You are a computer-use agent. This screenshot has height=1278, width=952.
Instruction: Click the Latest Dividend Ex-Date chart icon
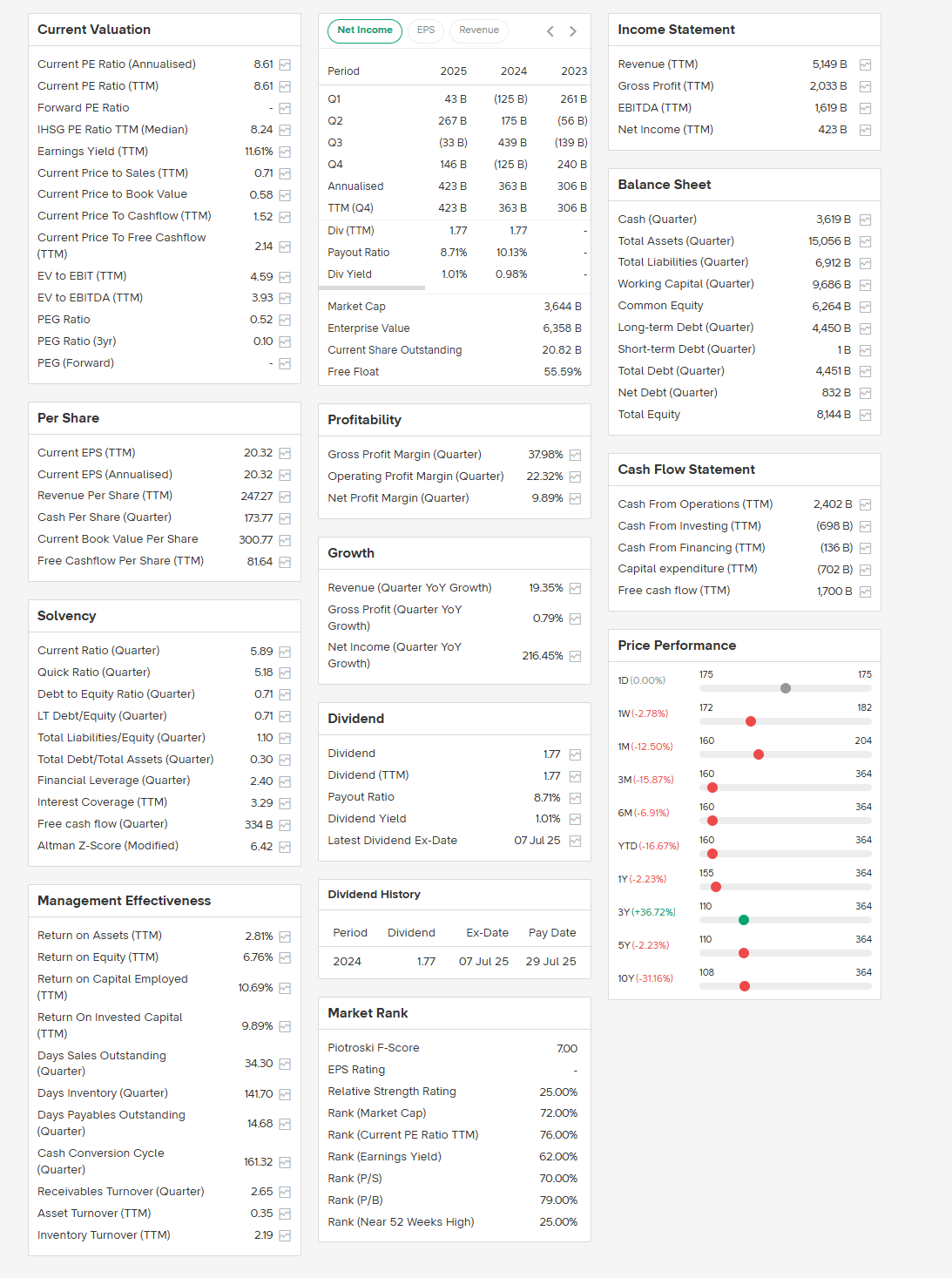pos(575,842)
